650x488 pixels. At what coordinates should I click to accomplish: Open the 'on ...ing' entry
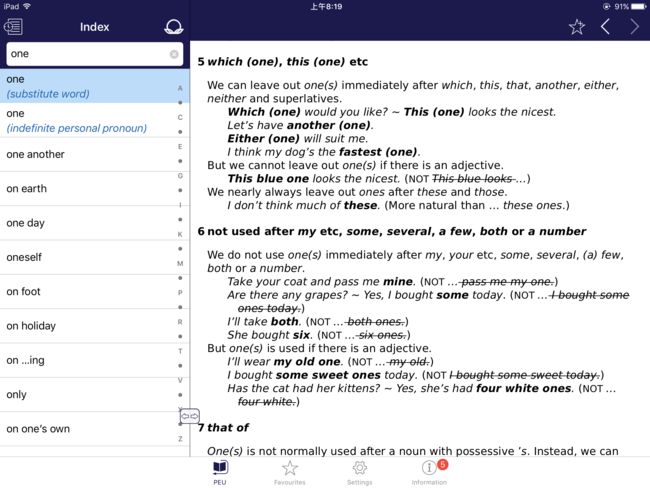click(x=95, y=361)
